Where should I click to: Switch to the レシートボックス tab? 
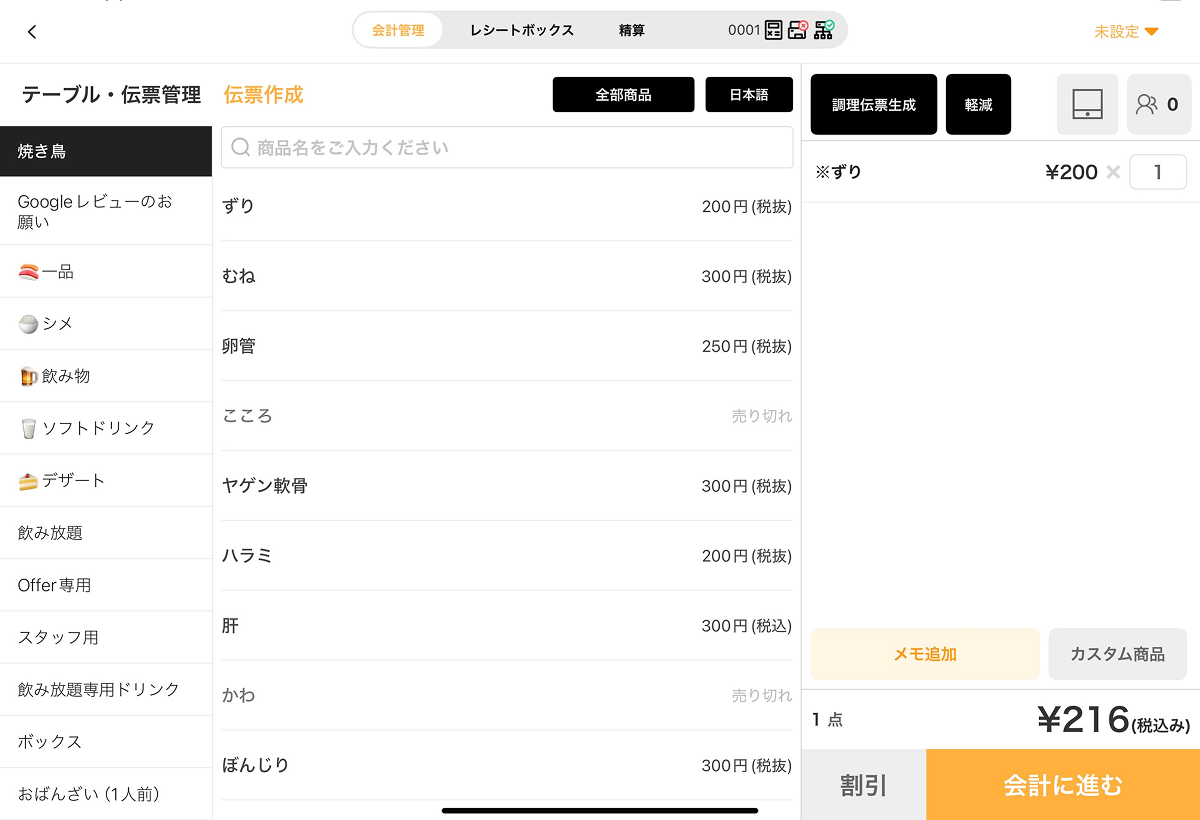(522, 30)
